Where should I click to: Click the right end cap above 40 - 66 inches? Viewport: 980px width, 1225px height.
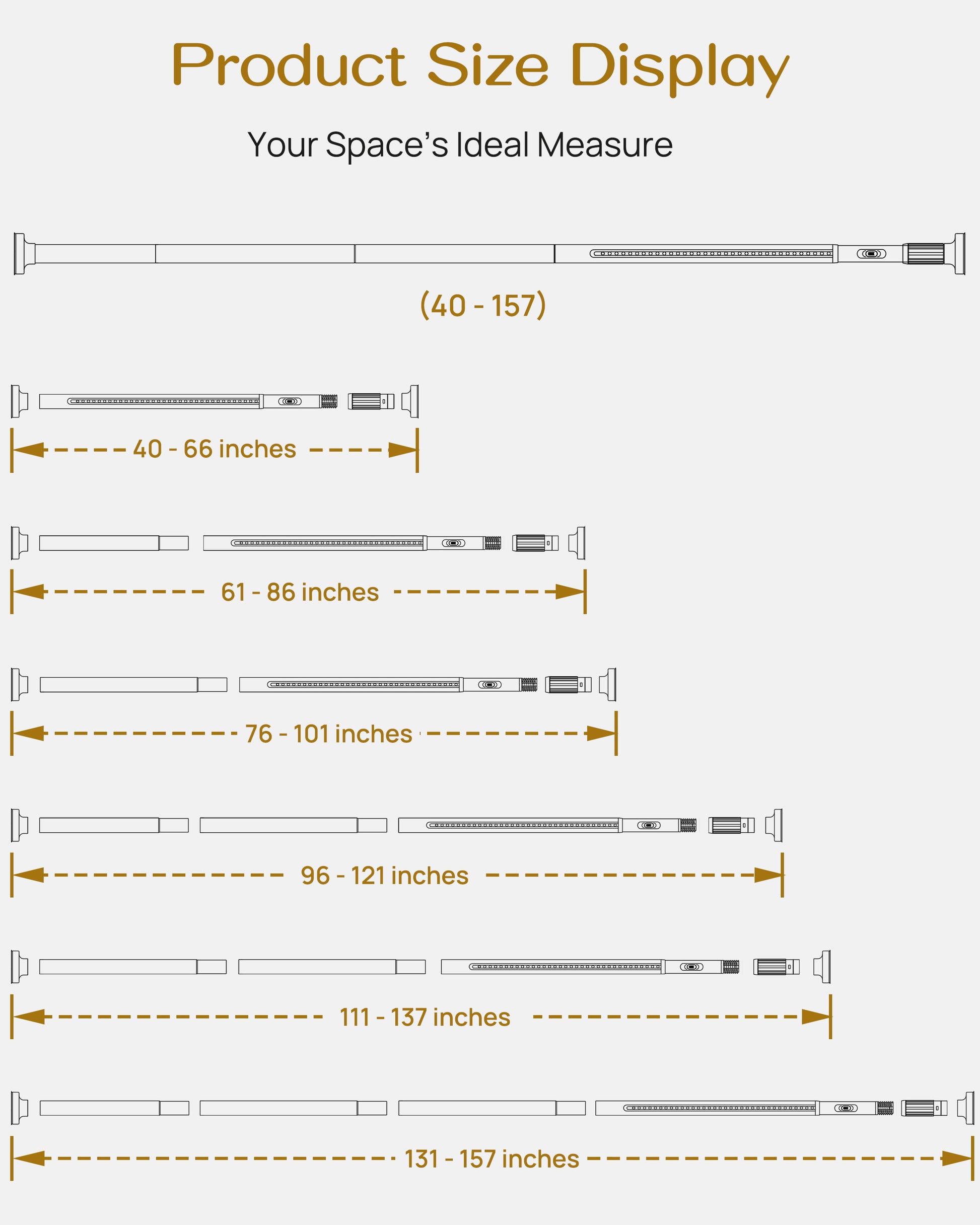point(411,401)
